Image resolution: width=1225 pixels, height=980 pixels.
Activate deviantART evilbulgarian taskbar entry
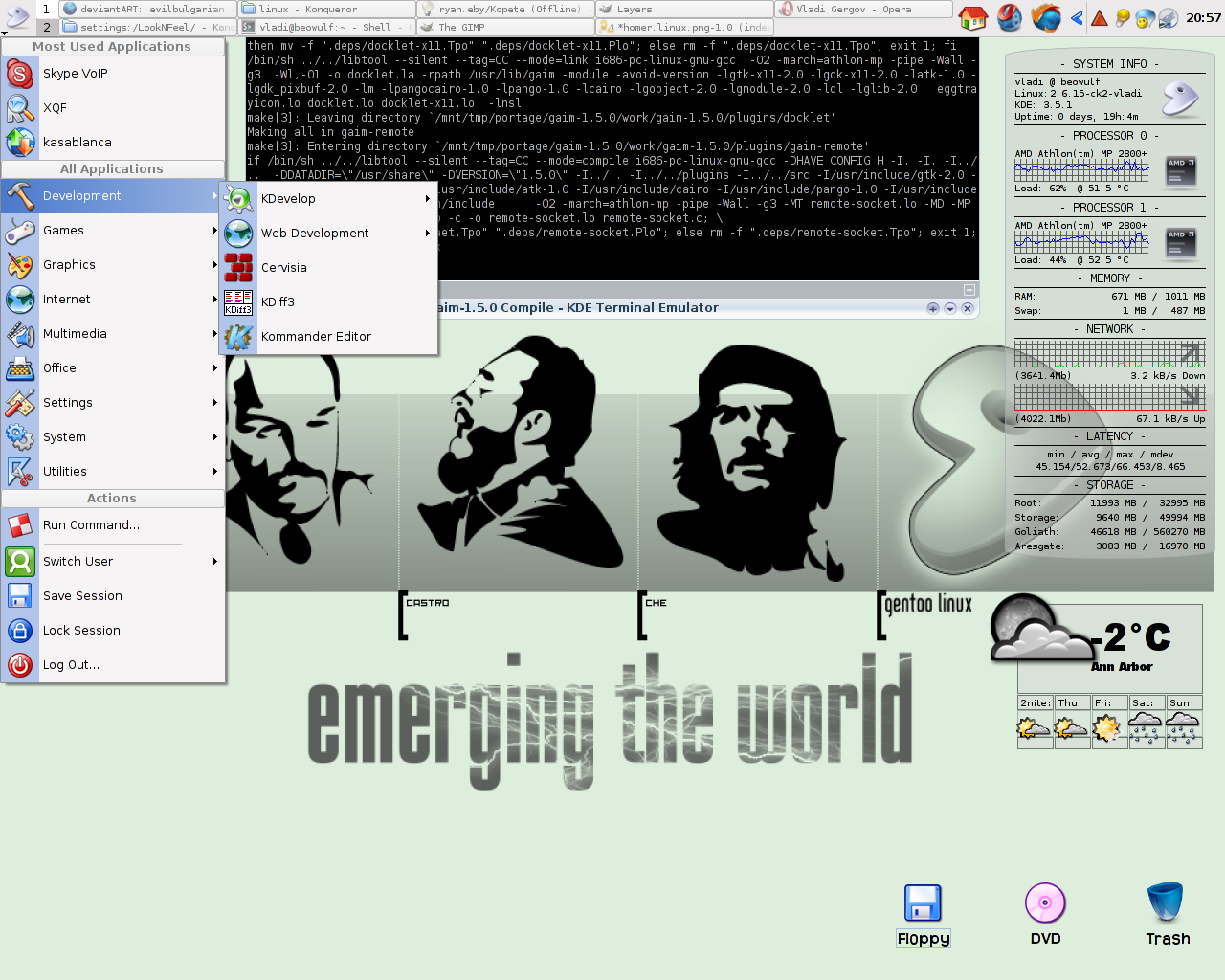point(146,9)
